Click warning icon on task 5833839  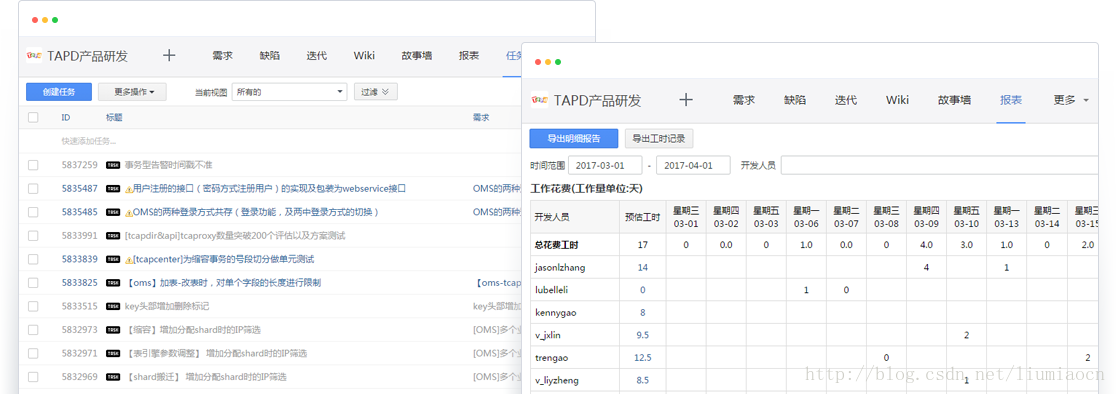click(x=129, y=259)
